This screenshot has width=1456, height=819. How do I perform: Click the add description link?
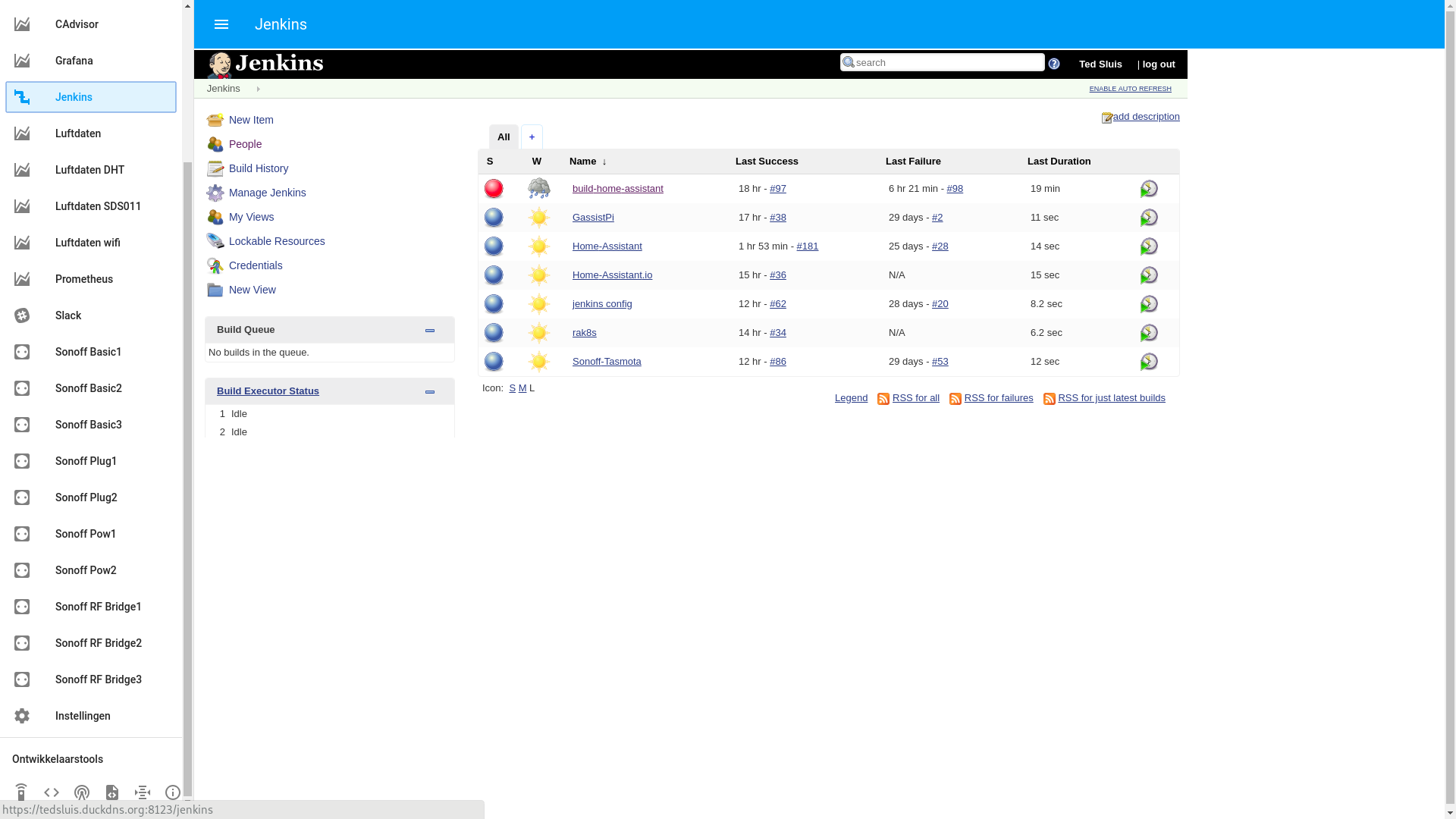tap(1145, 117)
